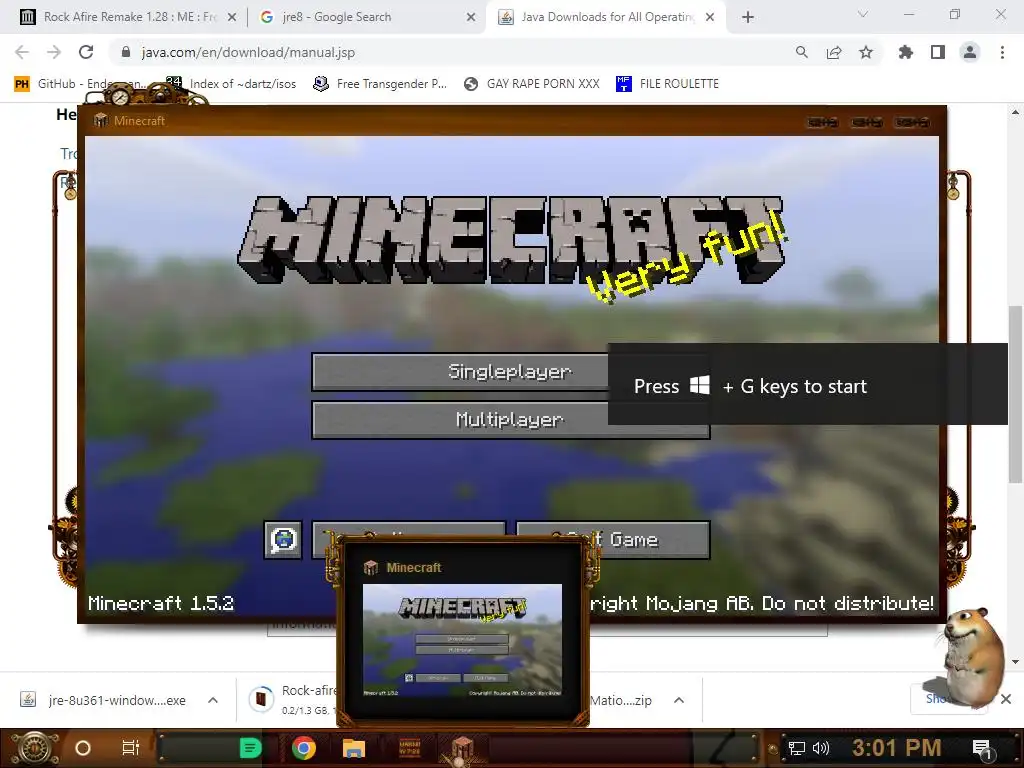Expand options for the Matio....zip download
The width and height of the screenshot is (1024, 768).
679,700
